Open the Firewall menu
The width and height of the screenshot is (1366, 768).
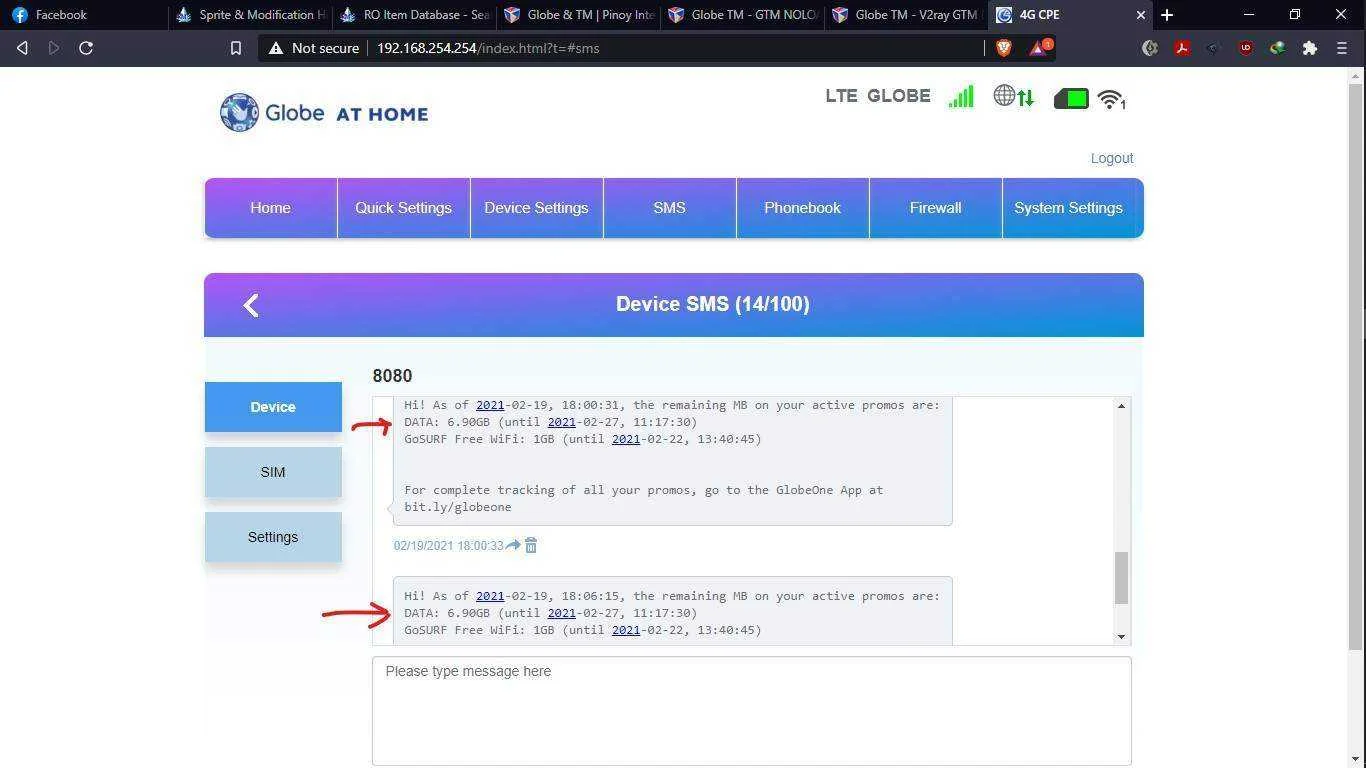(935, 208)
